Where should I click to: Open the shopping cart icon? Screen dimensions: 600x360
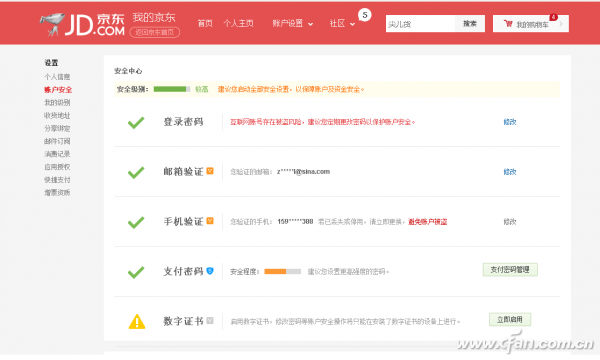[x=508, y=24]
